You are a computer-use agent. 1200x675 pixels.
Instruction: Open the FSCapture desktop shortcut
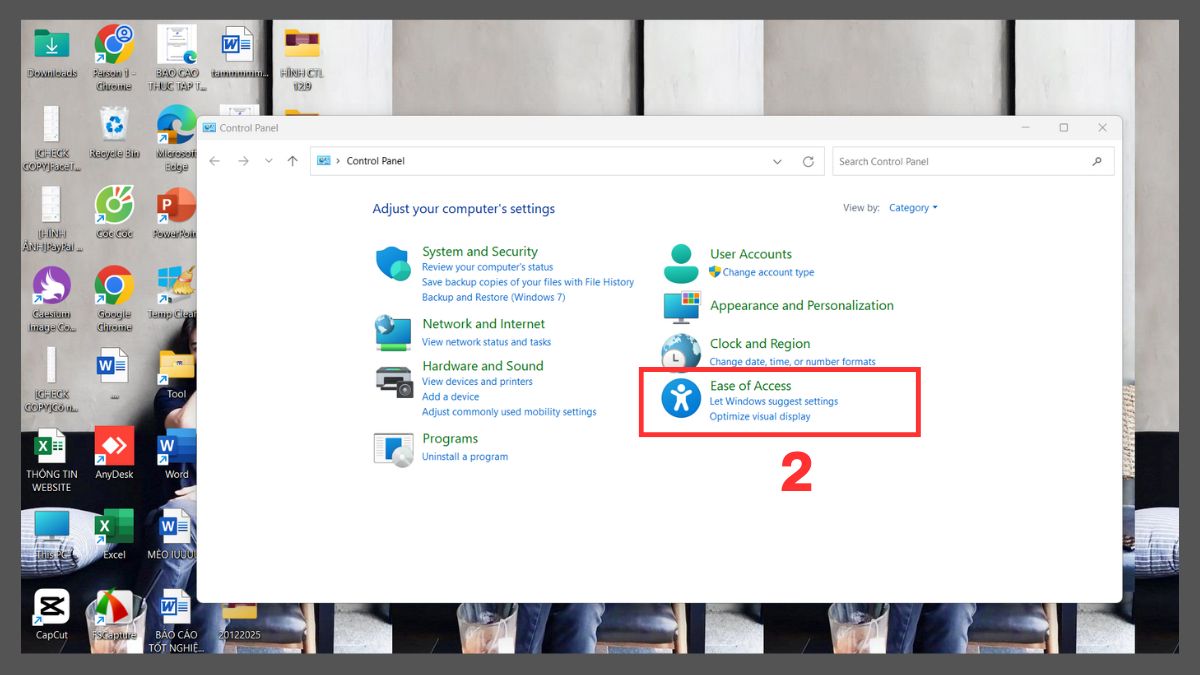[x=114, y=615]
